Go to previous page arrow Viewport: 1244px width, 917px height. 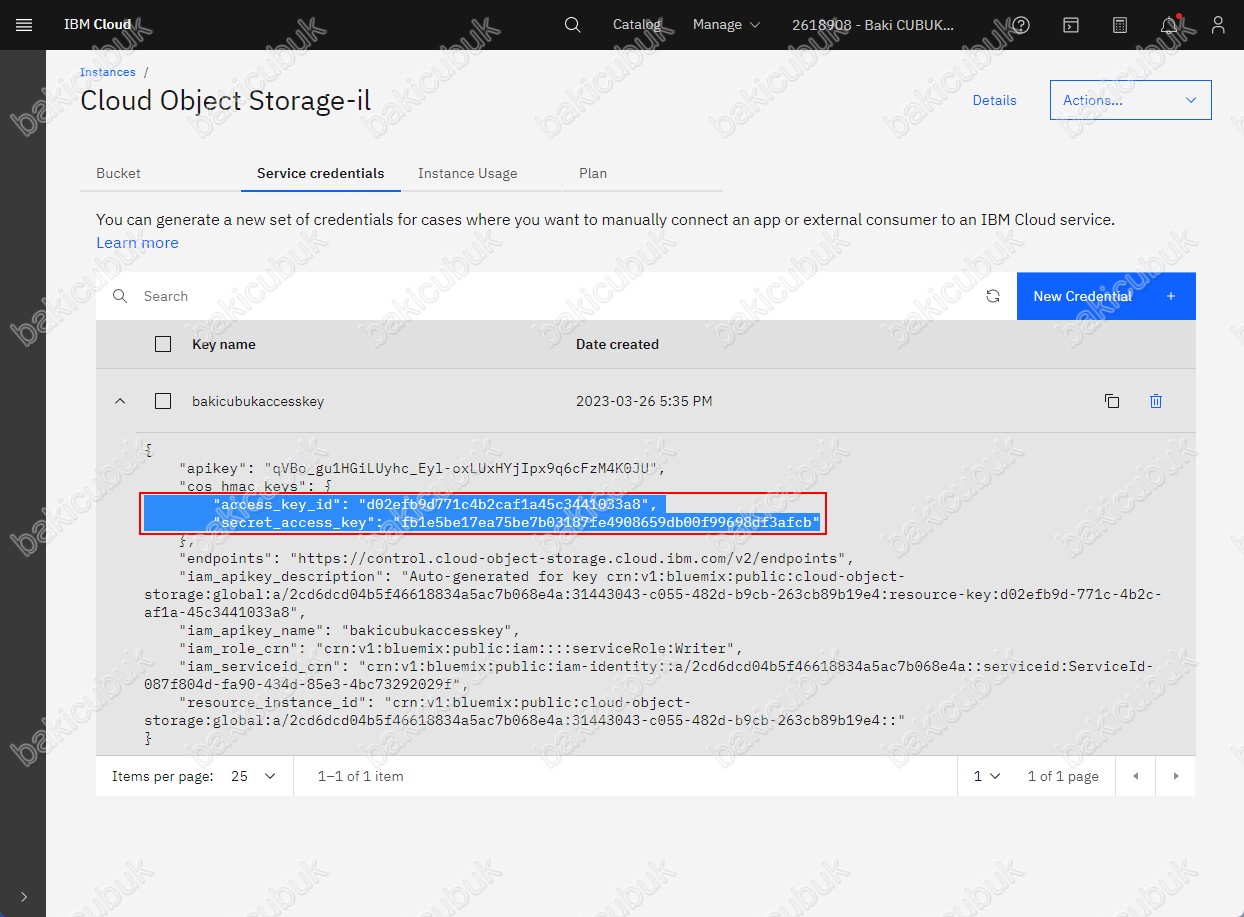pyautogui.click(x=1135, y=776)
